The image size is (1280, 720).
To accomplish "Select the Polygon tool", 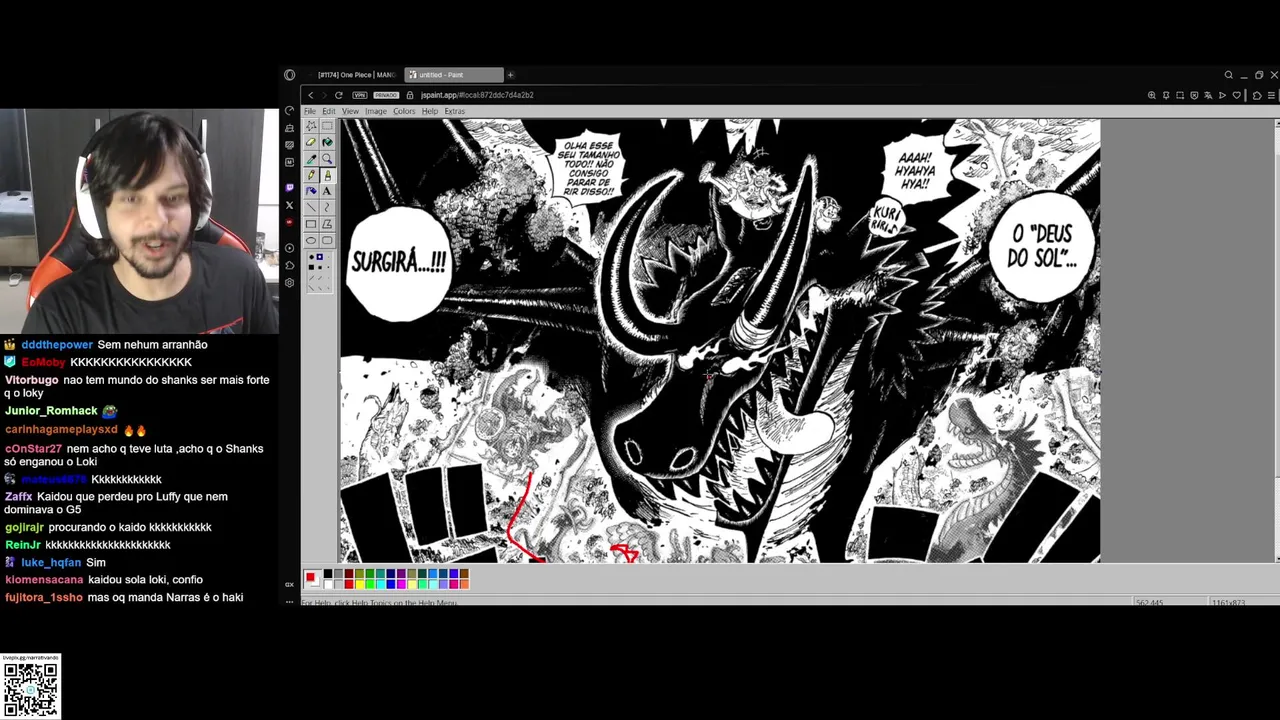I will coord(327,224).
